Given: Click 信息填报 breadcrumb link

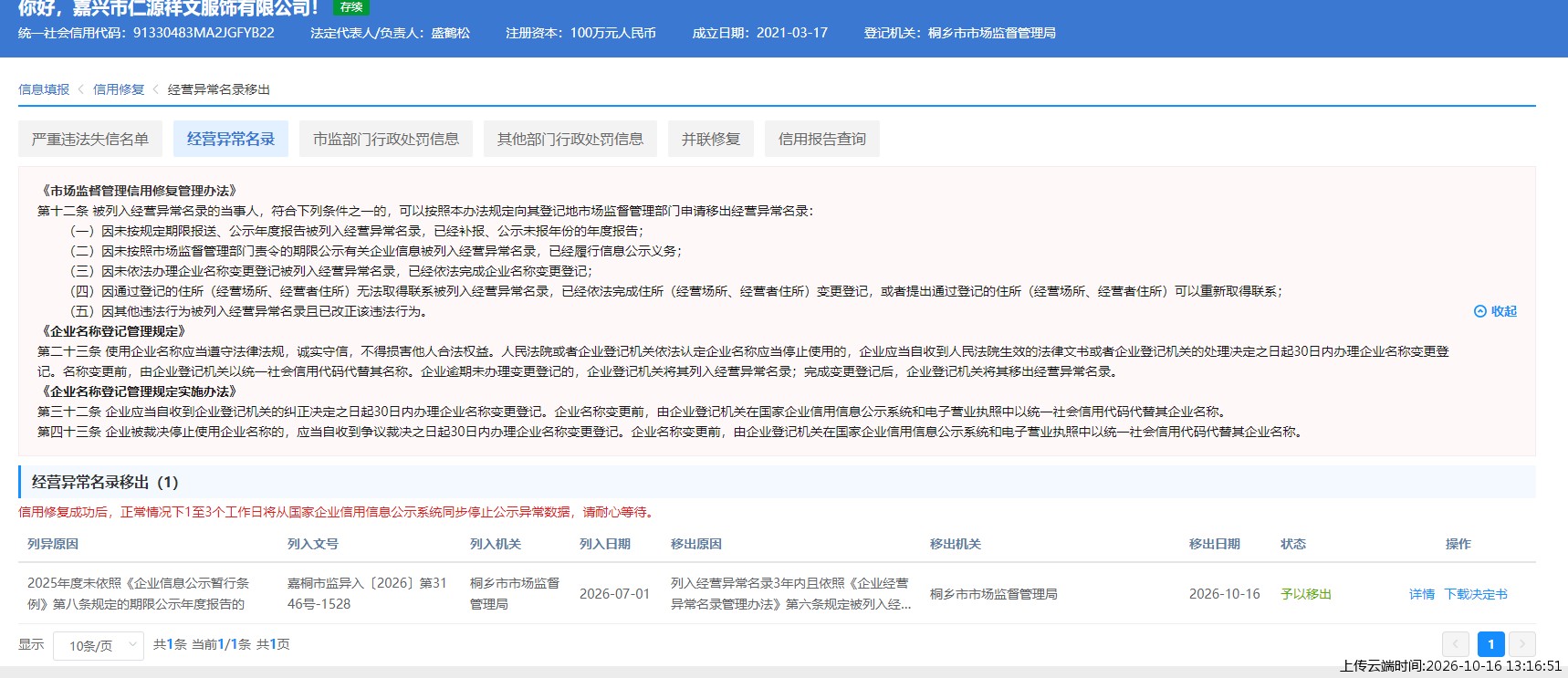Looking at the screenshot, I should coord(44,89).
